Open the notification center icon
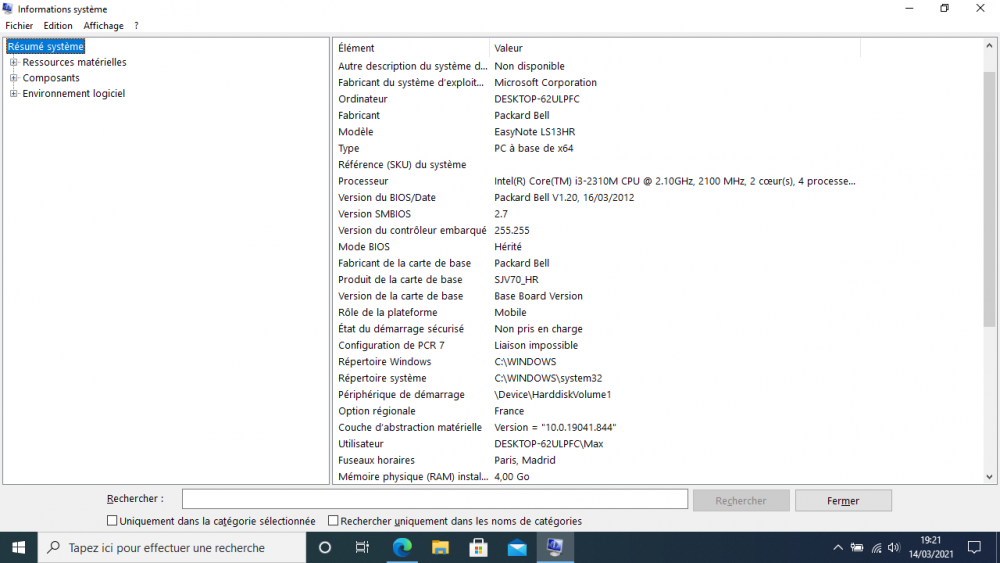This screenshot has width=1000, height=563. [x=974, y=547]
